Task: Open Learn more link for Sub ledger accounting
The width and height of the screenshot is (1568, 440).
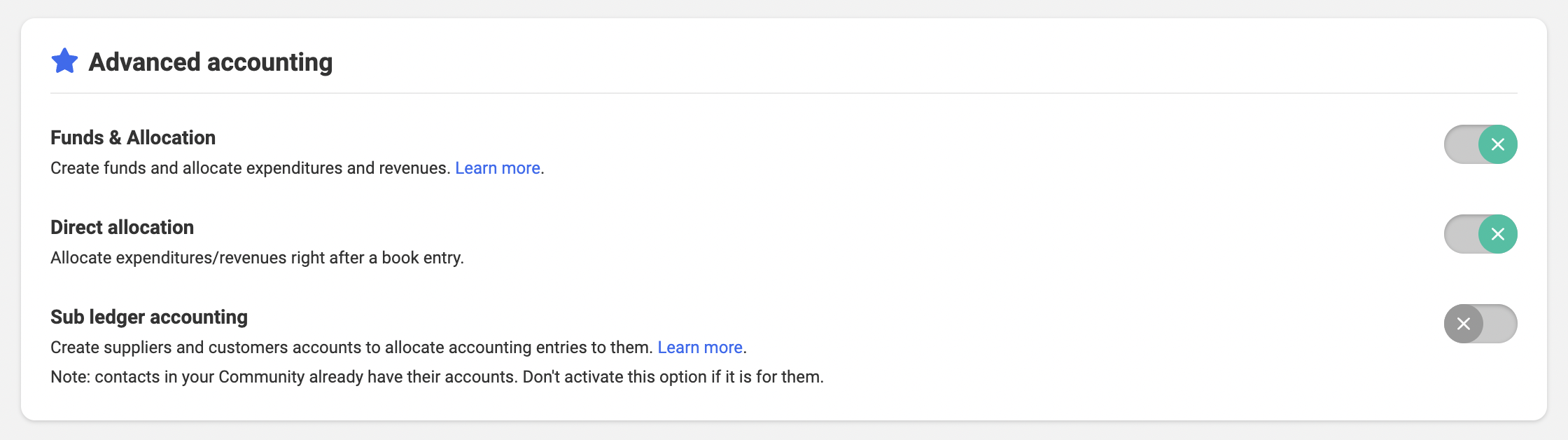Action: pos(699,348)
